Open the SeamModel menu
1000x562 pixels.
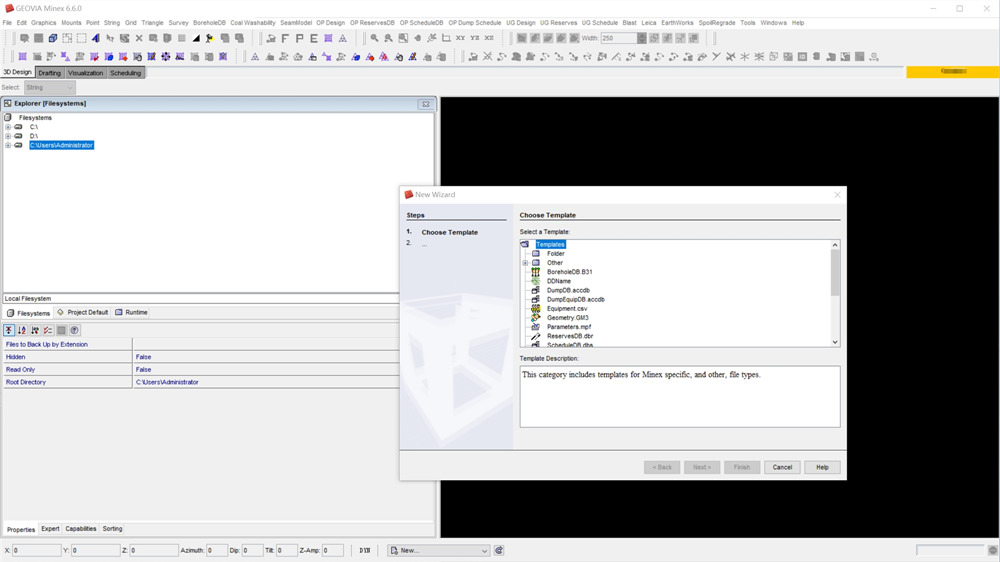click(296, 22)
